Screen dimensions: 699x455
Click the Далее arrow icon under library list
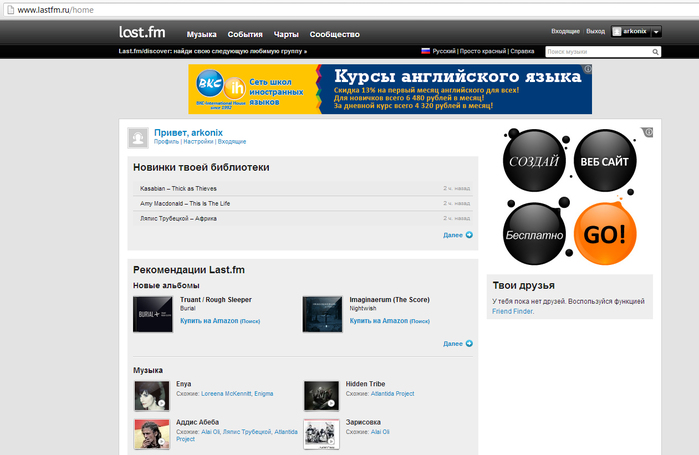[x=469, y=235]
